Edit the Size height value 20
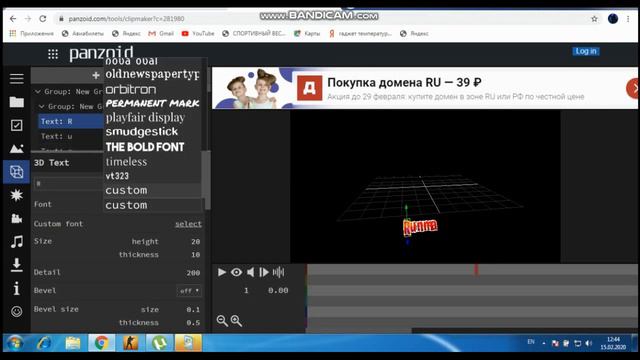The width and height of the screenshot is (640, 360). 196,242
